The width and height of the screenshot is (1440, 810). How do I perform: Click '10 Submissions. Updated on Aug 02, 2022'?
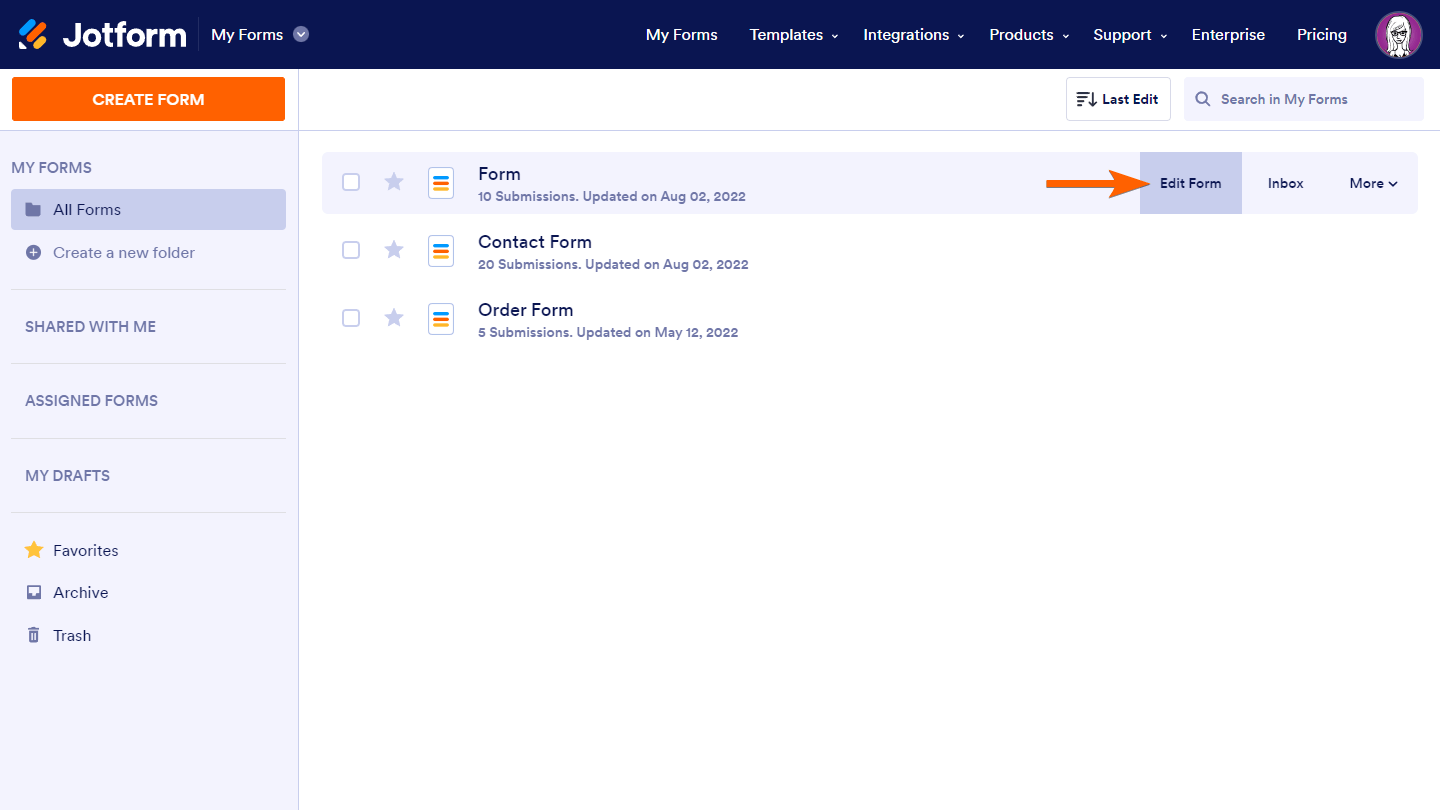click(x=612, y=197)
